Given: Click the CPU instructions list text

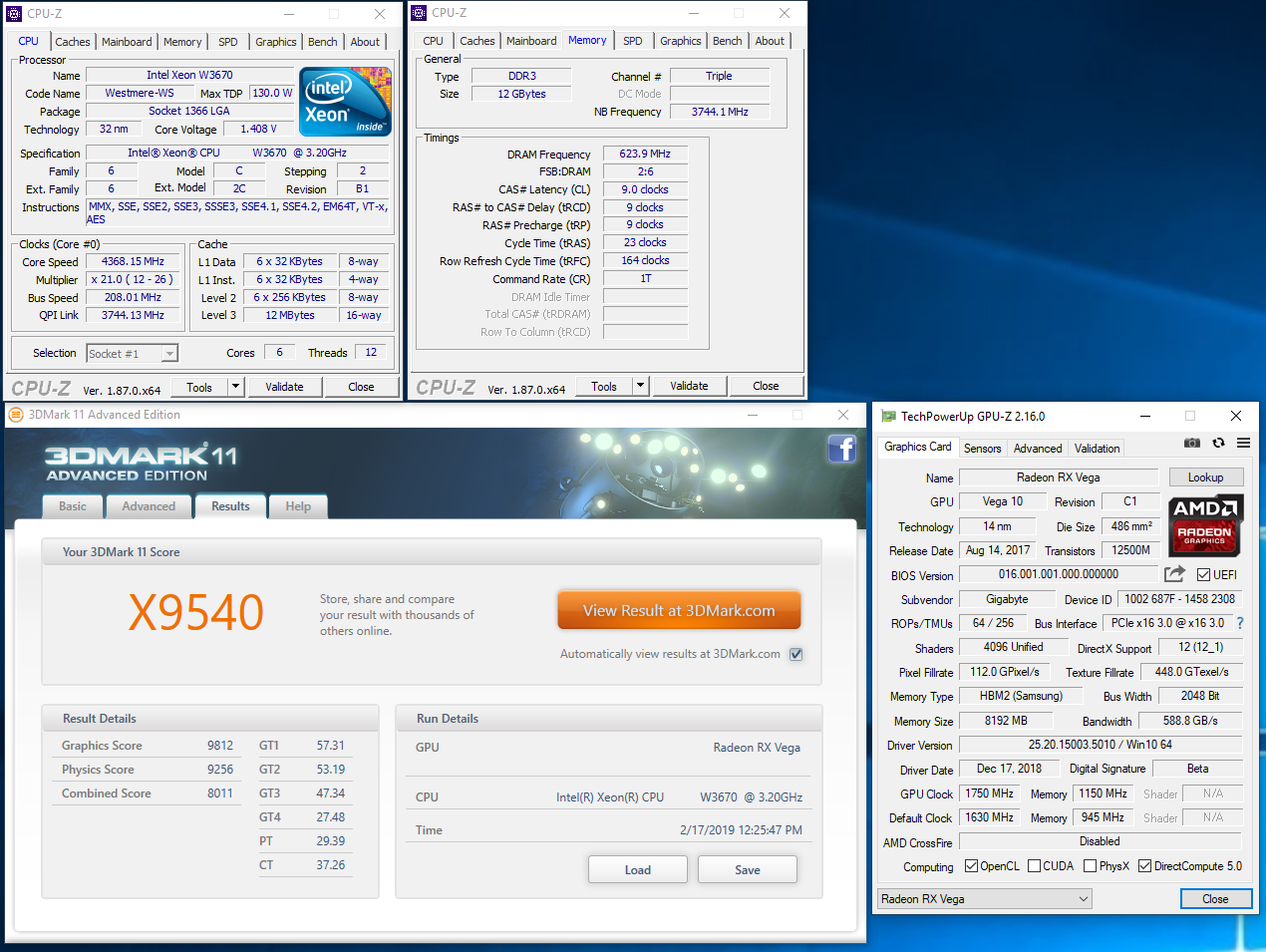Looking at the screenshot, I should point(237,213).
